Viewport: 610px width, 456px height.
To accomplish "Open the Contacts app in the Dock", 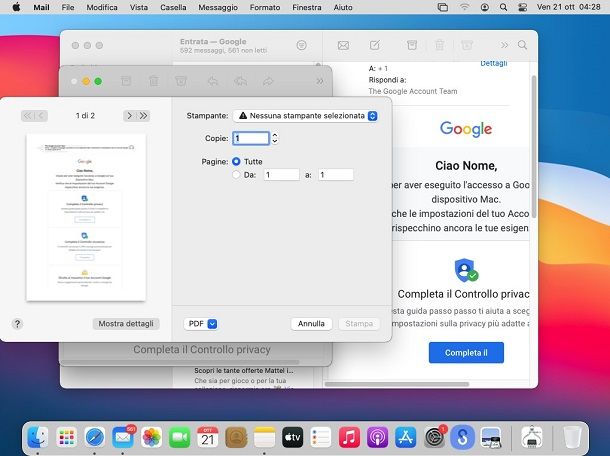I will pyautogui.click(x=236, y=437).
